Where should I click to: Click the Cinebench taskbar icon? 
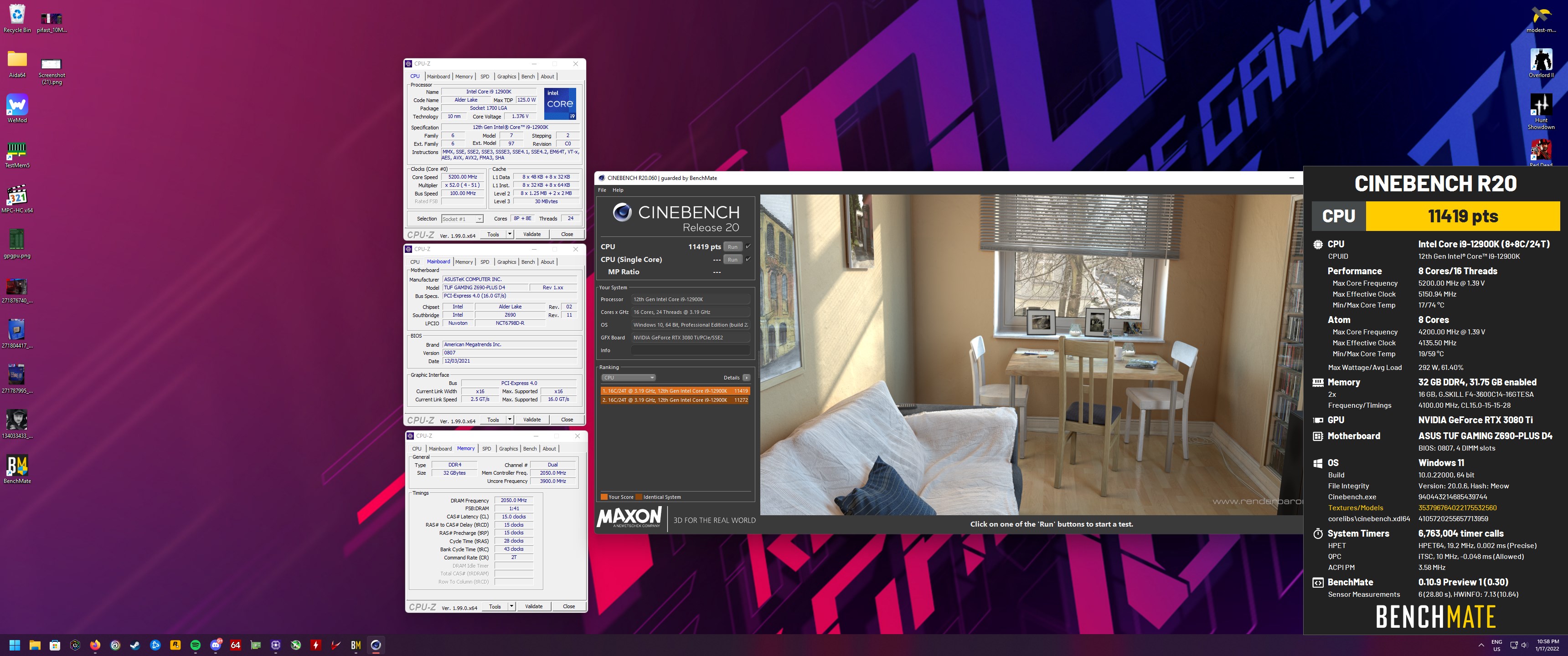[x=376, y=645]
